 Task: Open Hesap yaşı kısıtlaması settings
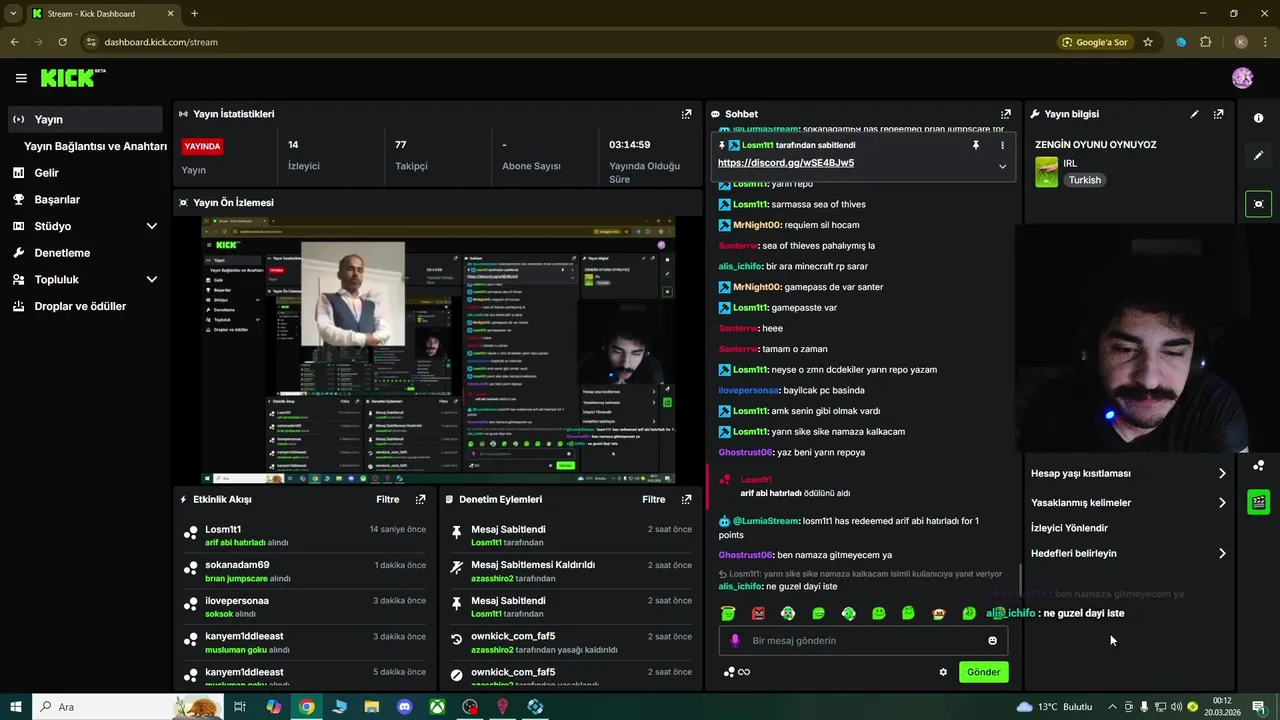(x=1128, y=473)
